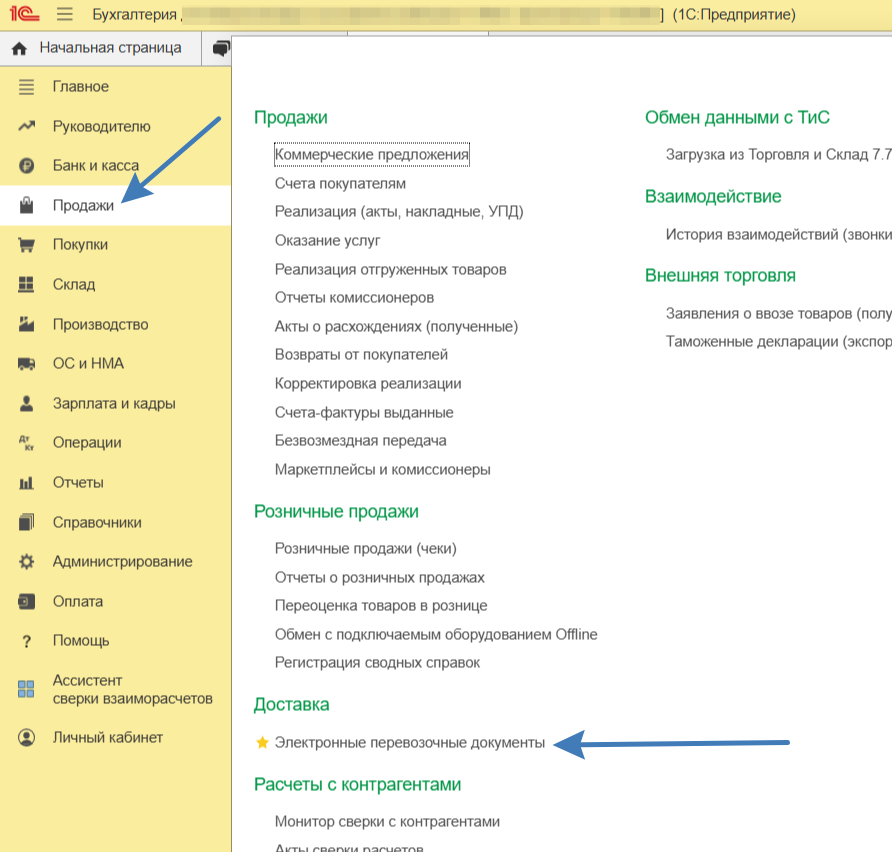Image resolution: width=892 pixels, height=852 pixels.
Task: Open the discussions chat bubble icon
Action: (x=221, y=48)
